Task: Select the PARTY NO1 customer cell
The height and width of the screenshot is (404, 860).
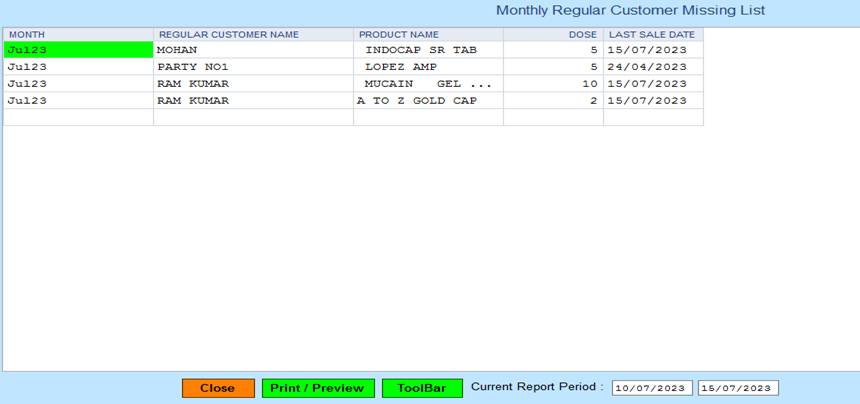Action: pos(253,66)
